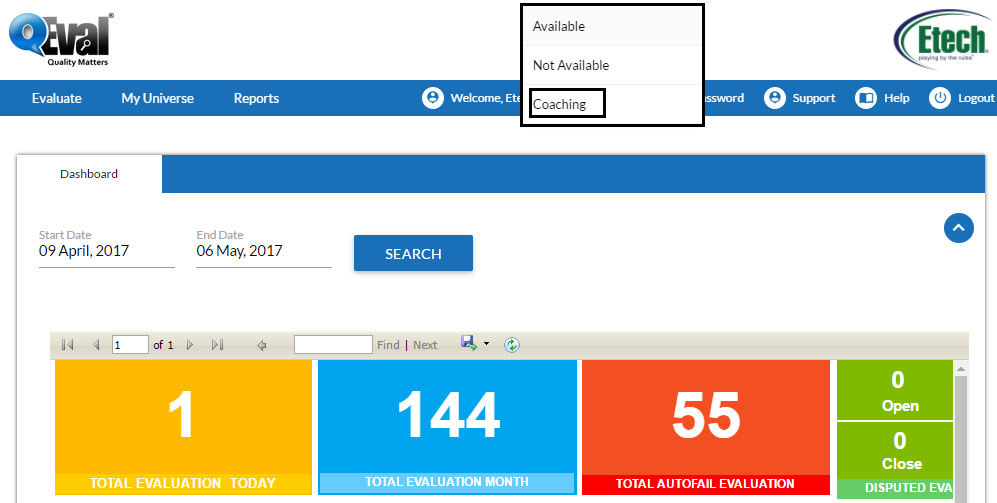The height and width of the screenshot is (503, 997).
Task: Click the Etech logo
Action: (x=944, y=38)
